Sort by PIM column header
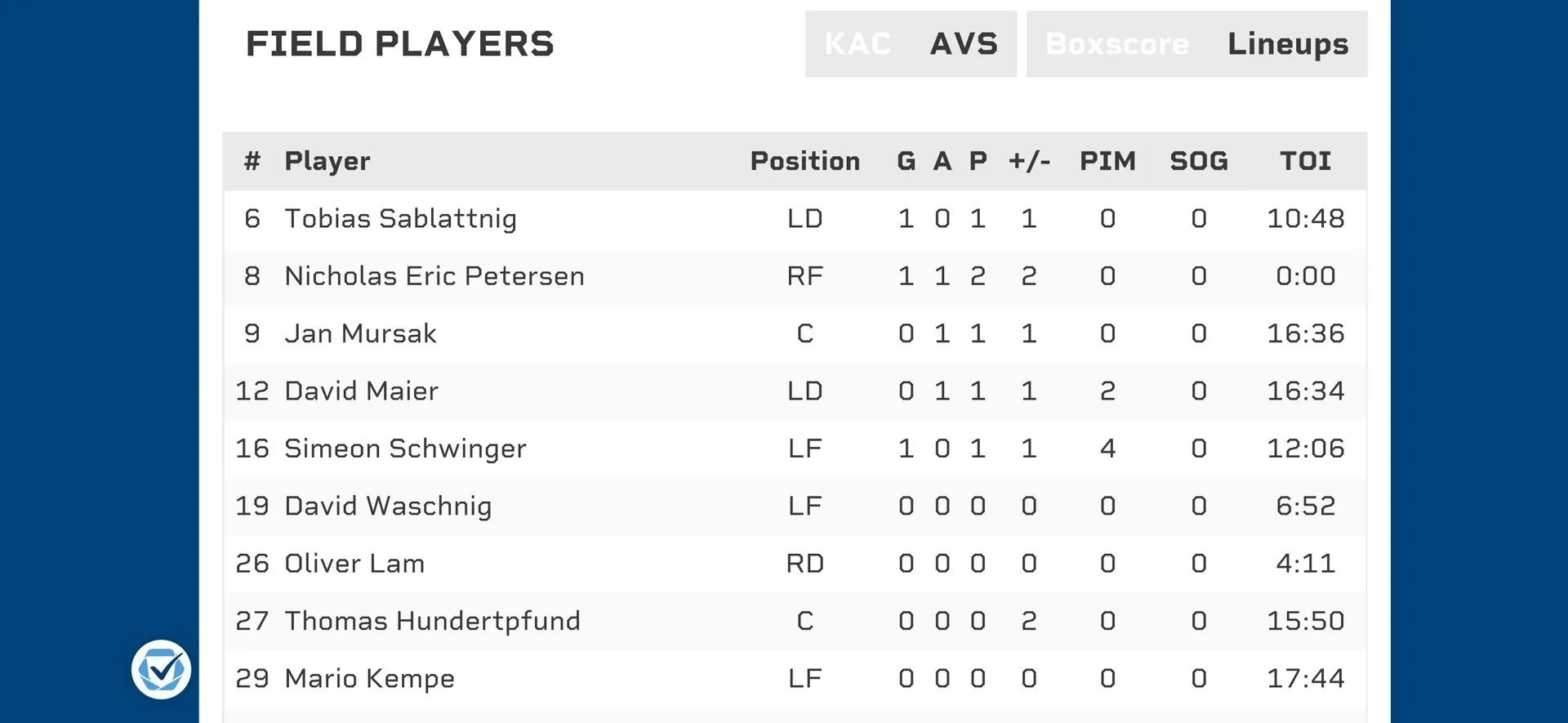Screen dimensions: 1568x723 1107,161
